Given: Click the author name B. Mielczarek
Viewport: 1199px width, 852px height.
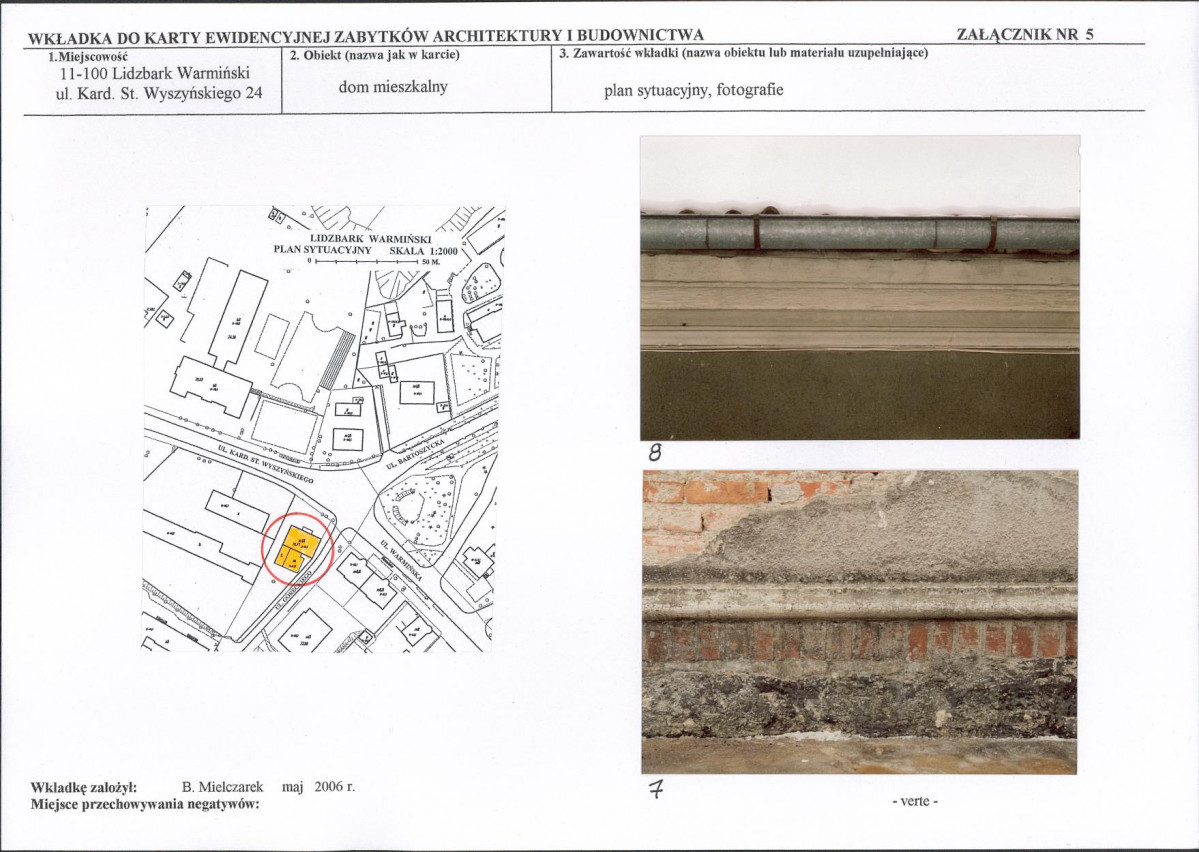Looking at the screenshot, I should coord(223,786).
